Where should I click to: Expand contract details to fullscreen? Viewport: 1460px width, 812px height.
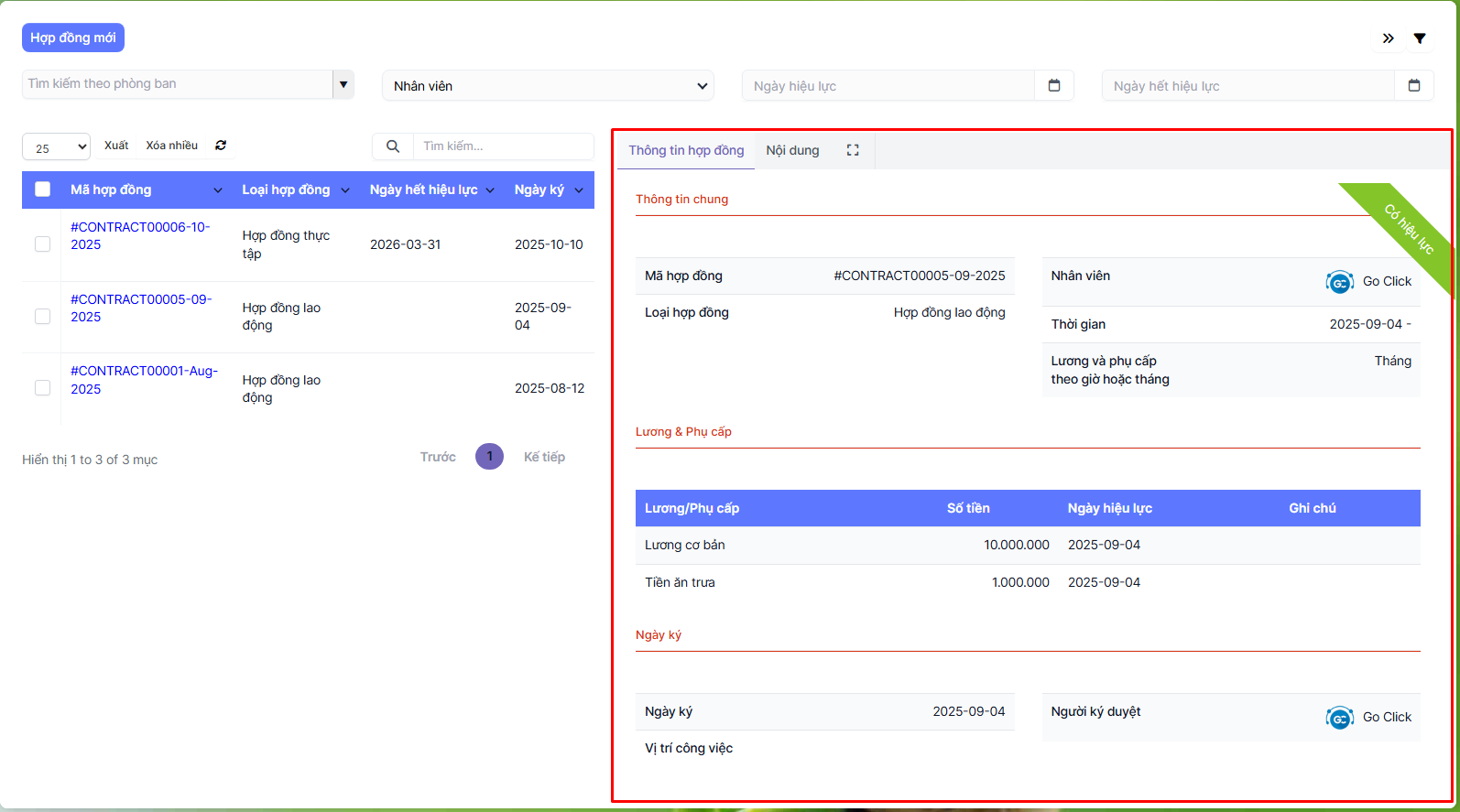click(x=852, y=150)
